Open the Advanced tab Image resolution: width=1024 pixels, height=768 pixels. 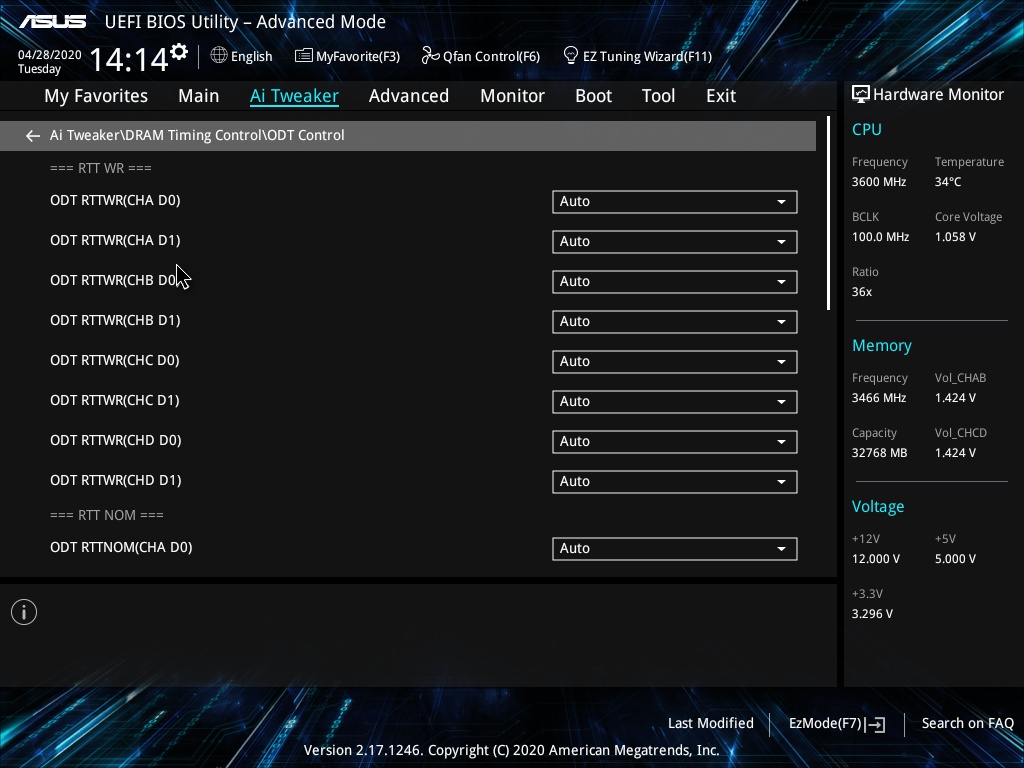tap(409, 96)
